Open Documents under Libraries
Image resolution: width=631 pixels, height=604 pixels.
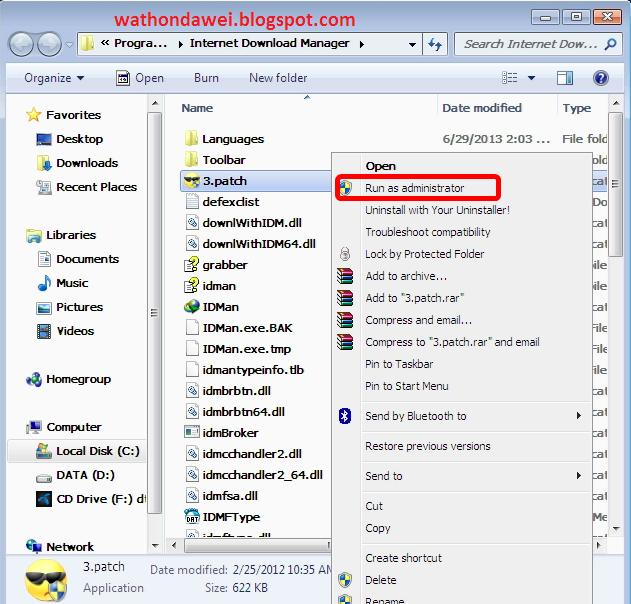(87, 259)
